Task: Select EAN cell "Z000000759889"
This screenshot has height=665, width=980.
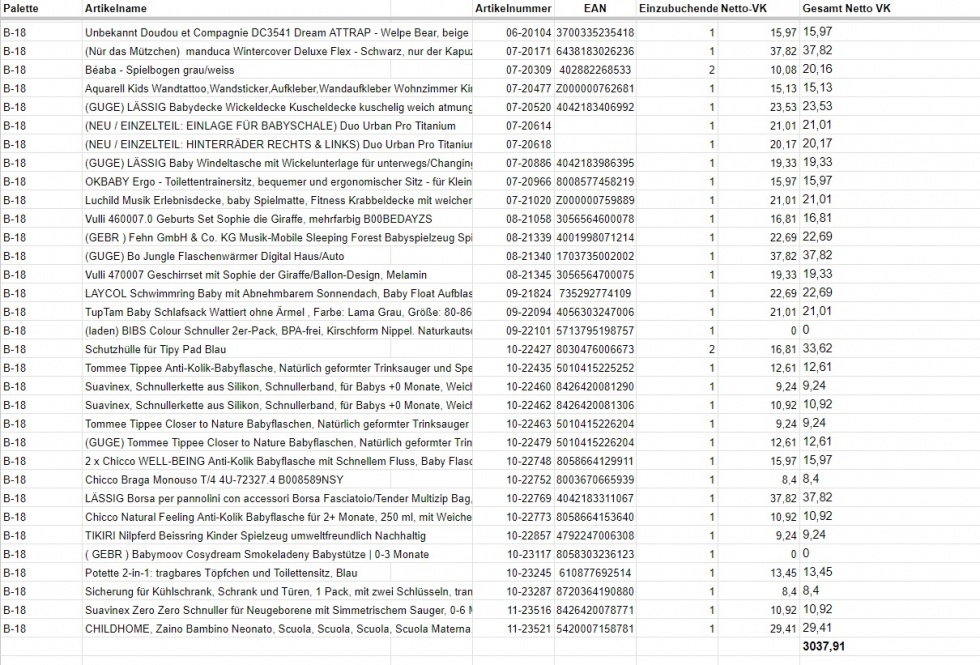Action: click(x=595, y=201)
